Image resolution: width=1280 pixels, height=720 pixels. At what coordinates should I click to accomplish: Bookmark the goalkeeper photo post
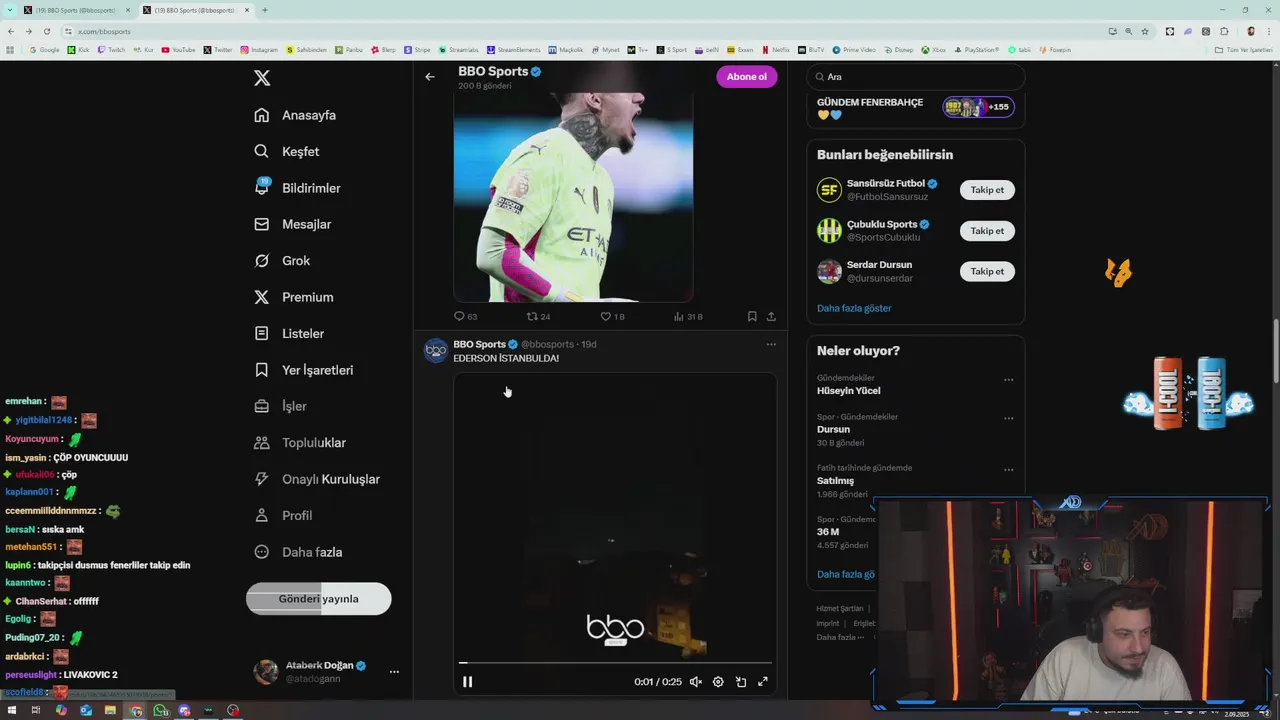point(752,316)
